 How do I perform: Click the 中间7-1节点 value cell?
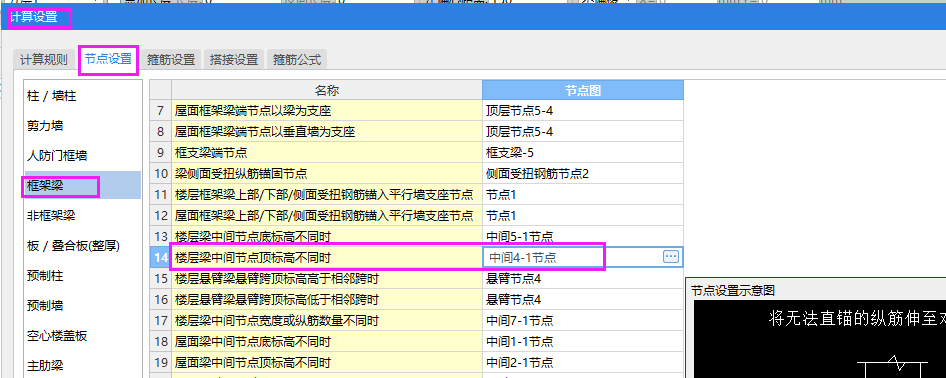click(583, 320)
